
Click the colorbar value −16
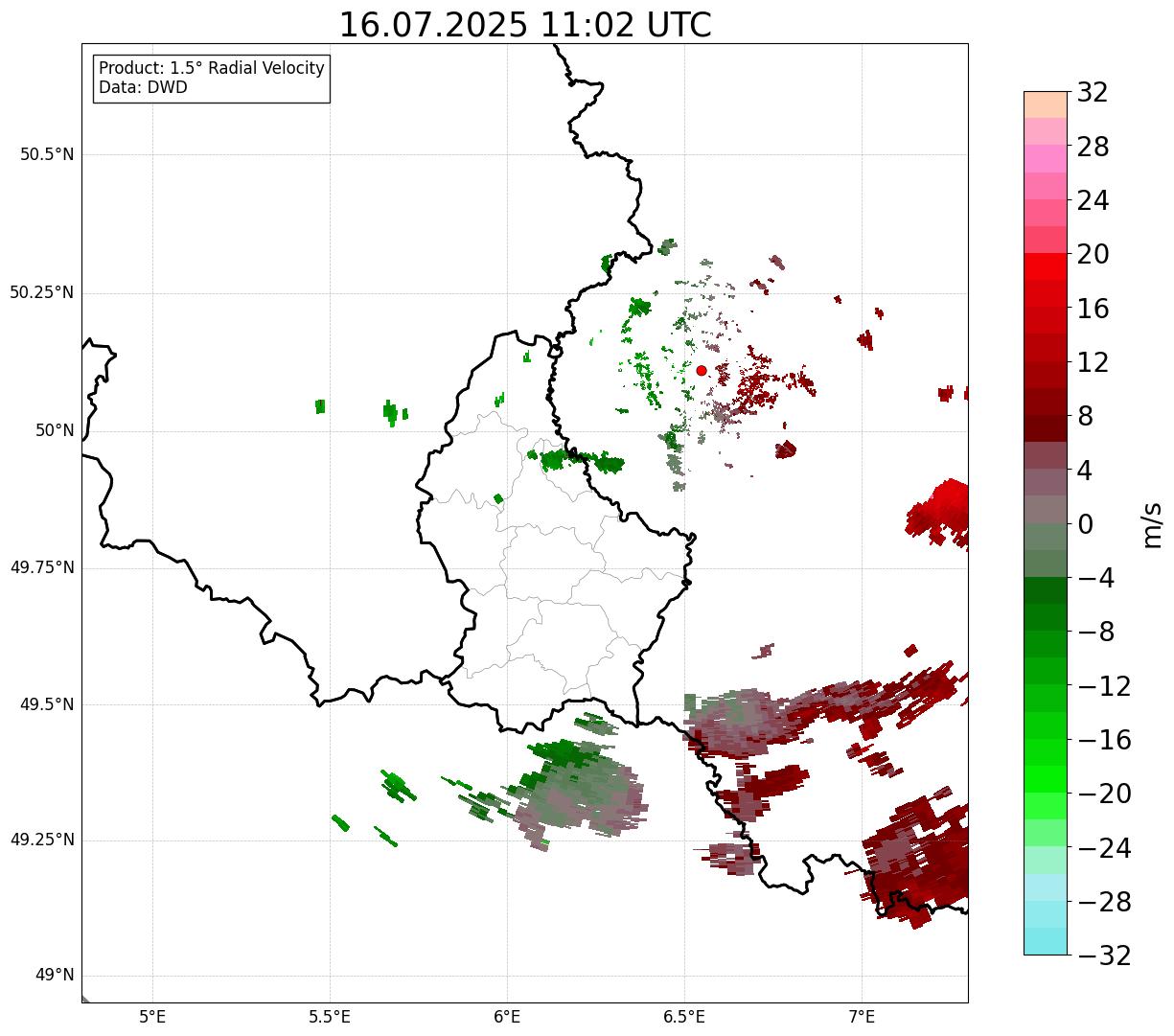[x=1104, y=740]
